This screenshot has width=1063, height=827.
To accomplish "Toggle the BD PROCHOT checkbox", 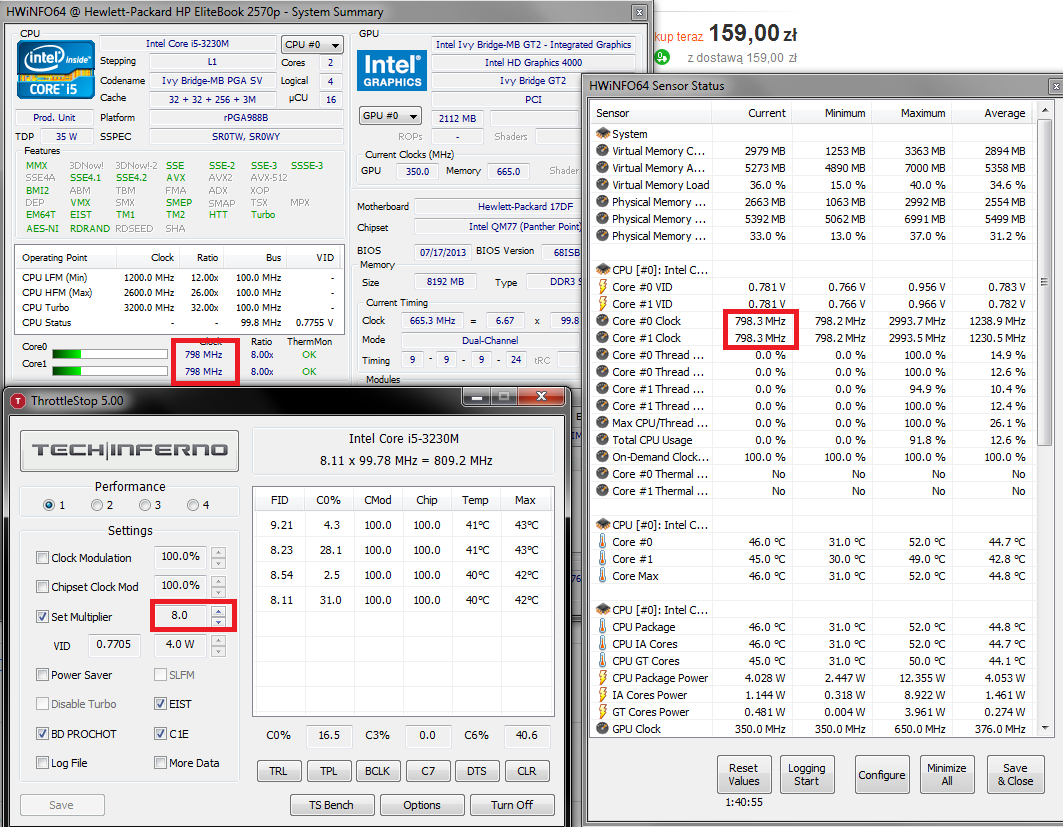I will [43, 734].
